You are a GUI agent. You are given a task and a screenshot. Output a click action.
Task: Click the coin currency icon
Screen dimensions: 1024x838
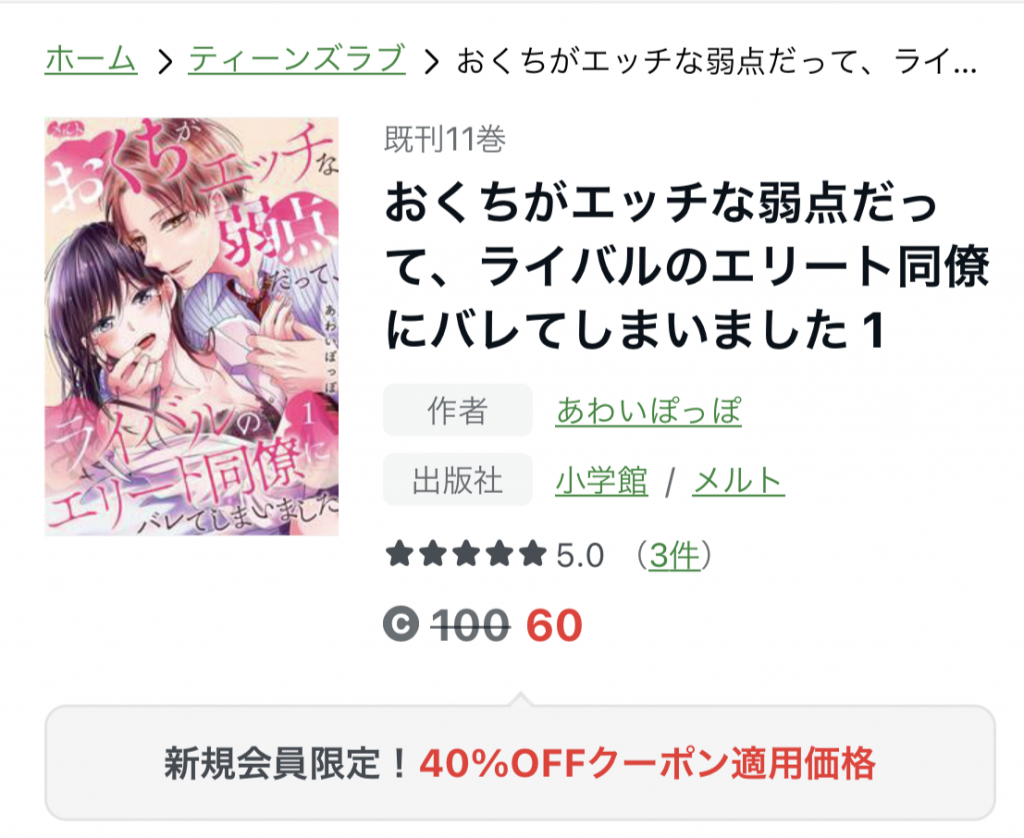400,624
